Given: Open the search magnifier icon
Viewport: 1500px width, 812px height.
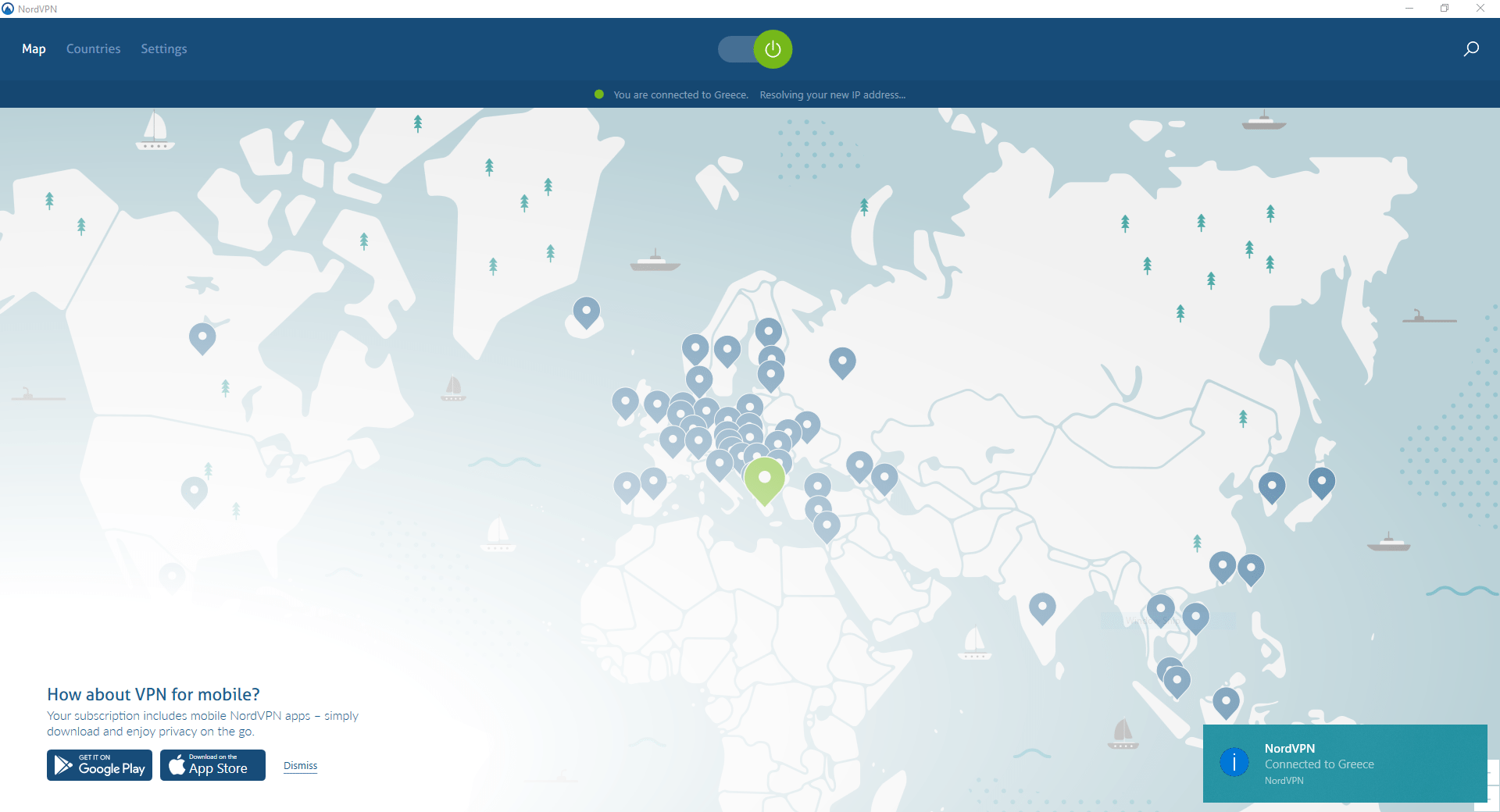Looking at the screenshot, I should click(x=1471, y=49).
